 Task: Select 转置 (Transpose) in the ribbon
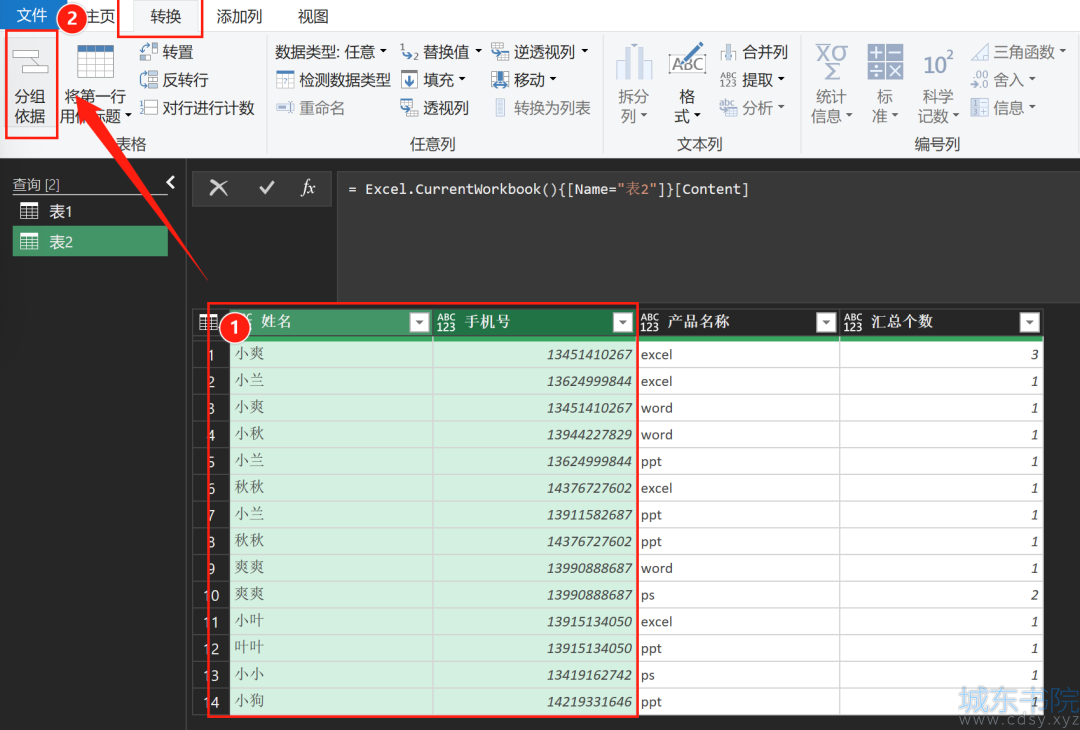166,52
